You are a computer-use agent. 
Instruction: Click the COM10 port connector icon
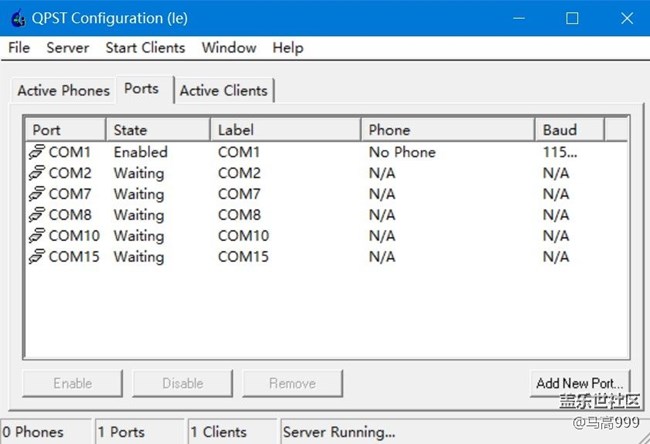tap(37, 236)
